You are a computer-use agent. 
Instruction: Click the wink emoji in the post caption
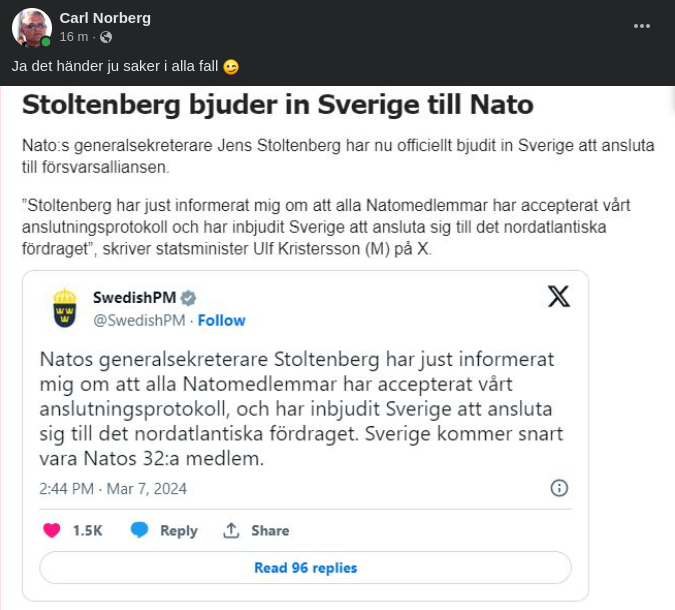[x=231, y=66]
